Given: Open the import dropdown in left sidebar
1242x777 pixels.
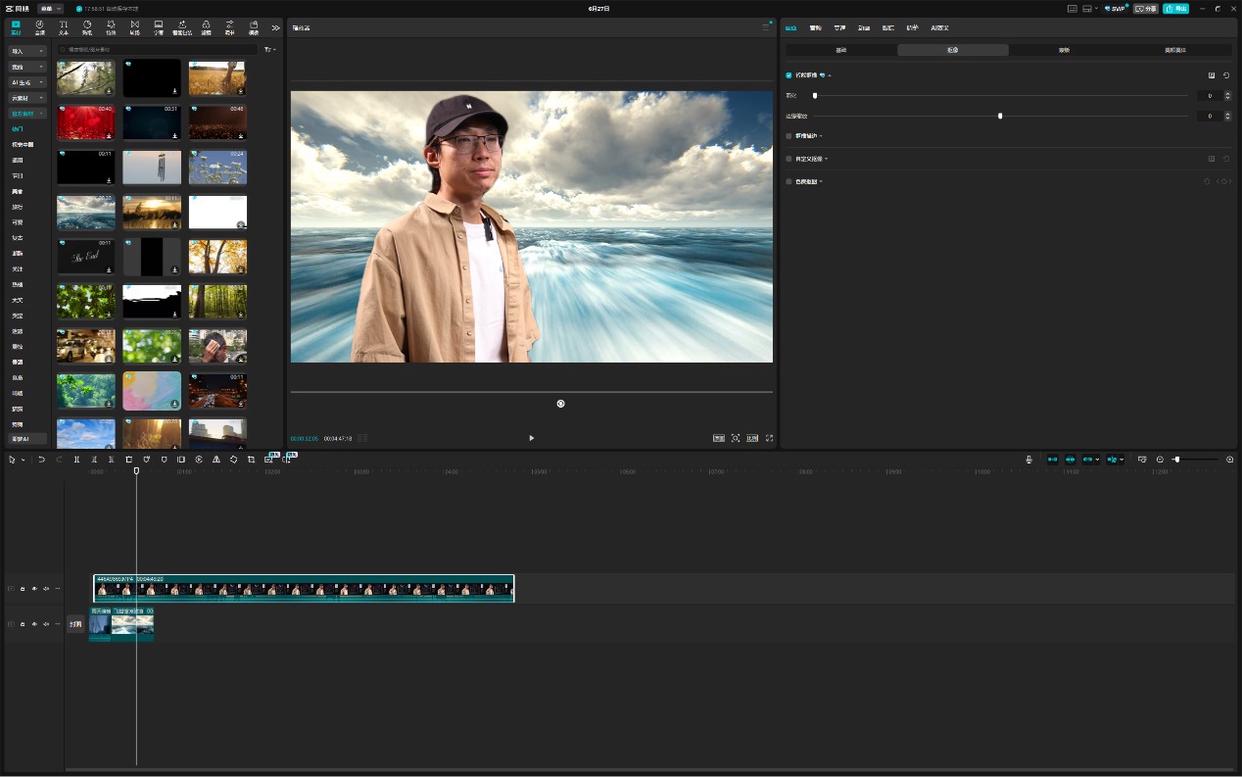Looking at the screenshot, I should pos(27,51).
